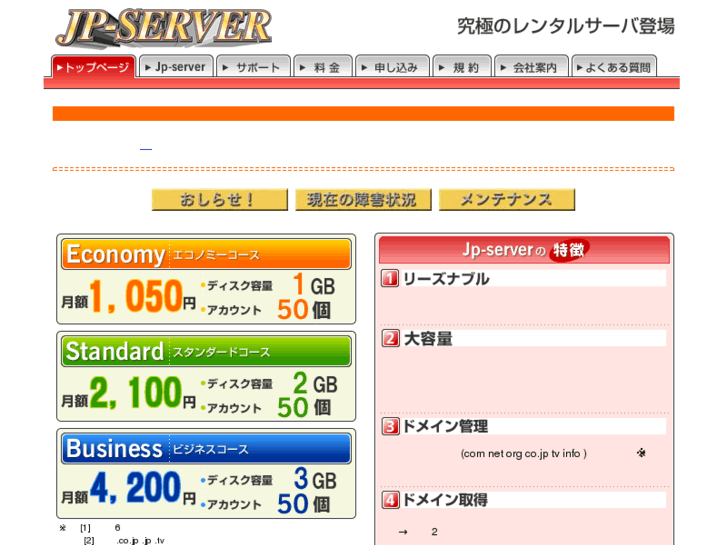Open the Jp-server tab

click(176, 67)
